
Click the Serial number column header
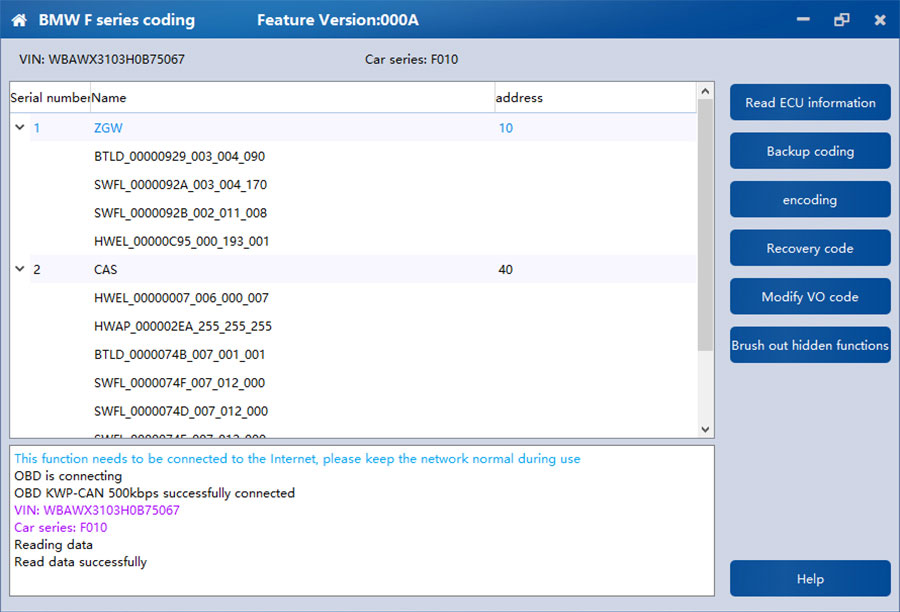pyautogui.click(x=50, y=98)
